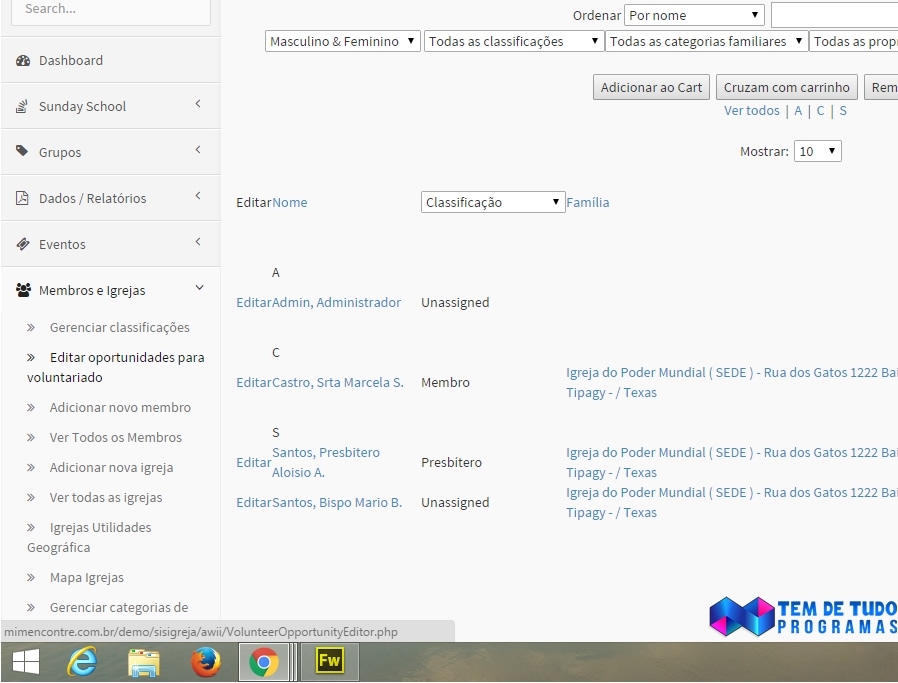Image resolution: width=898 pixels, height=683 pixels.
Task: Click the Dashboard icon in the sidebar
Action: 23,61
